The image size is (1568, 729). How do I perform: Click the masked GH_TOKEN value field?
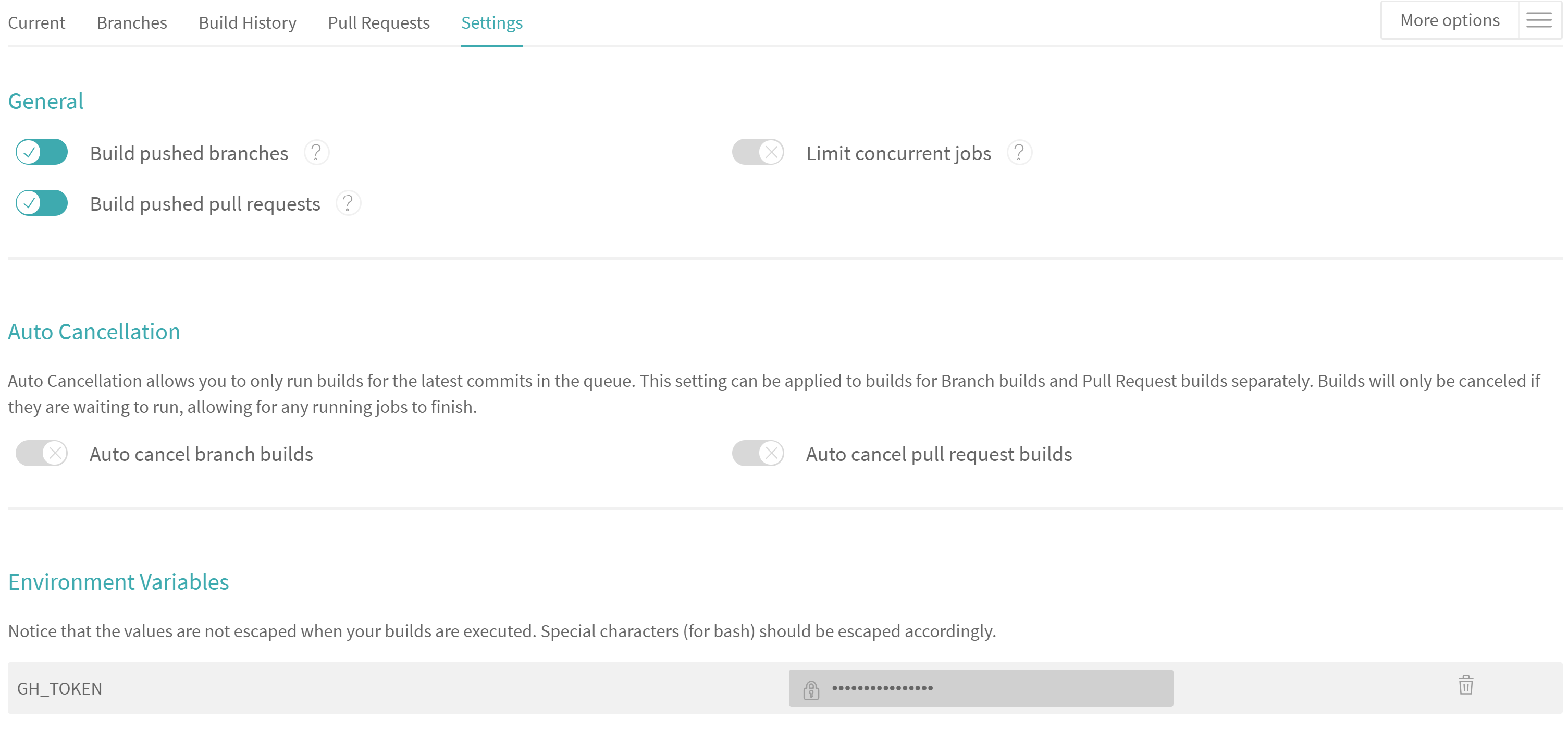[x=998, y=688]
